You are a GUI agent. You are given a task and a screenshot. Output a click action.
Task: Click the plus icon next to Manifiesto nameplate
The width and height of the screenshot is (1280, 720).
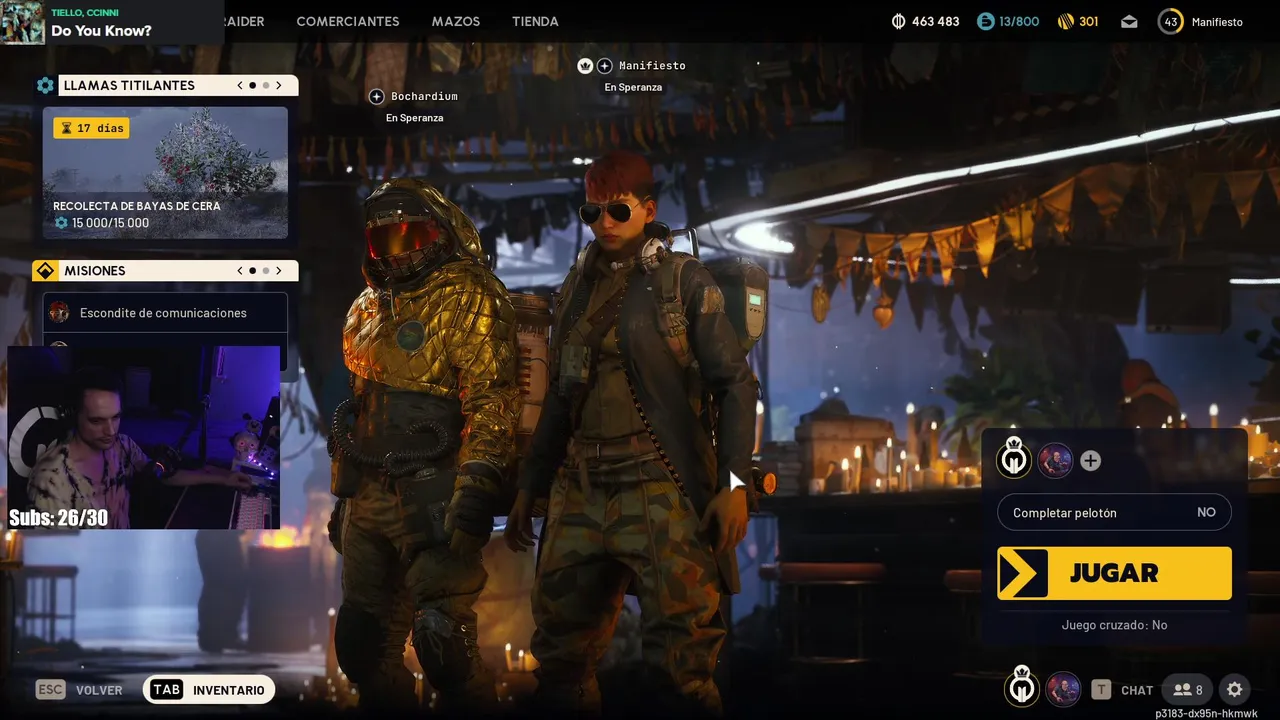(x=604, y=66)
